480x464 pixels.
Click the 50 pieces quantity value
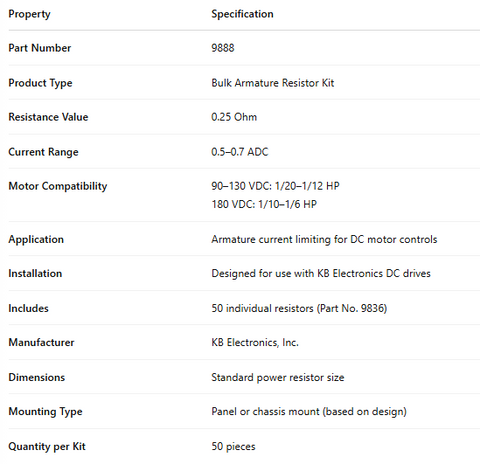point(233,446)
